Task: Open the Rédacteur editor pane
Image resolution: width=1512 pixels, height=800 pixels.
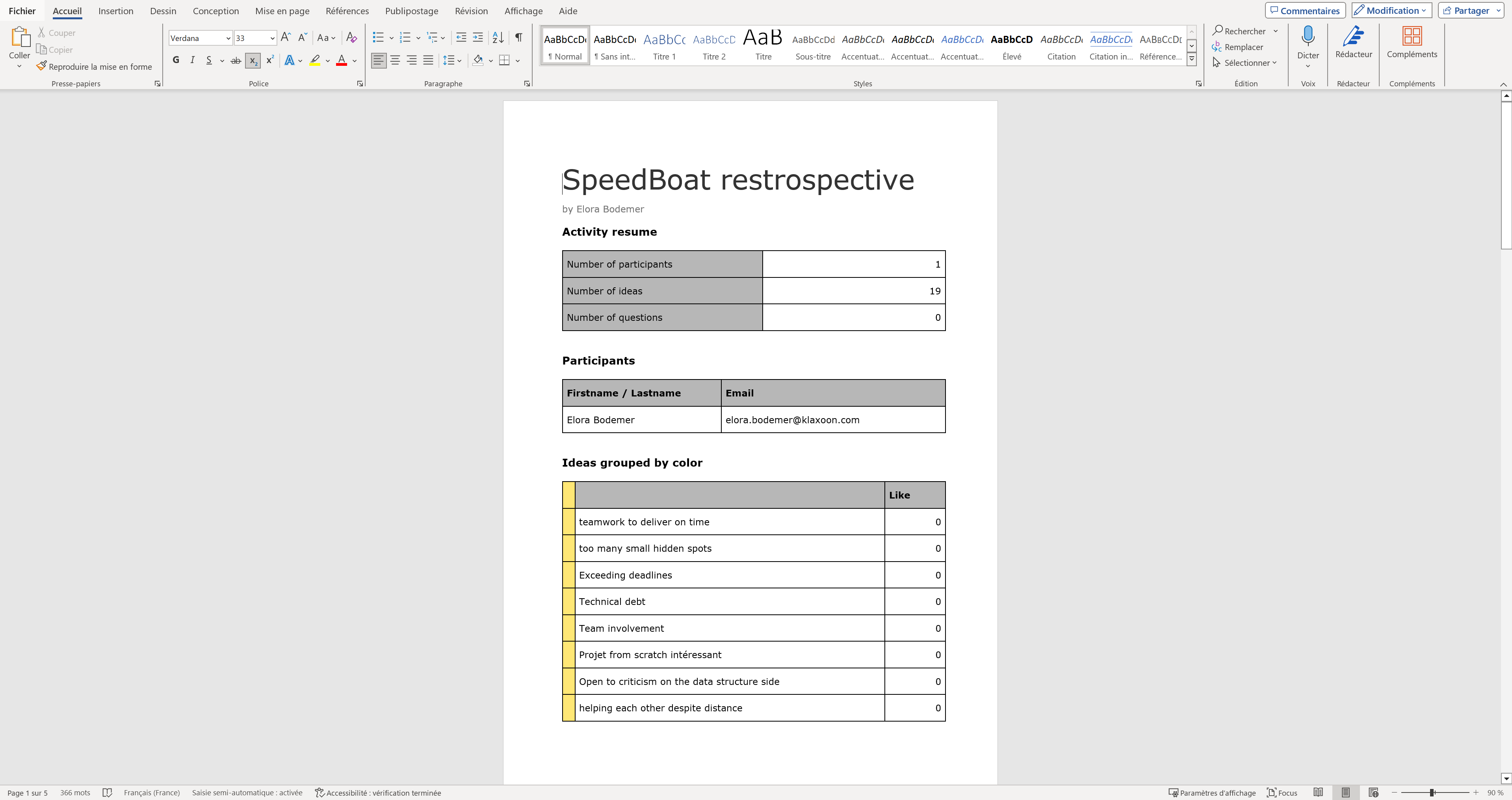Action: pyautogui.click(x=1353, y=42)
